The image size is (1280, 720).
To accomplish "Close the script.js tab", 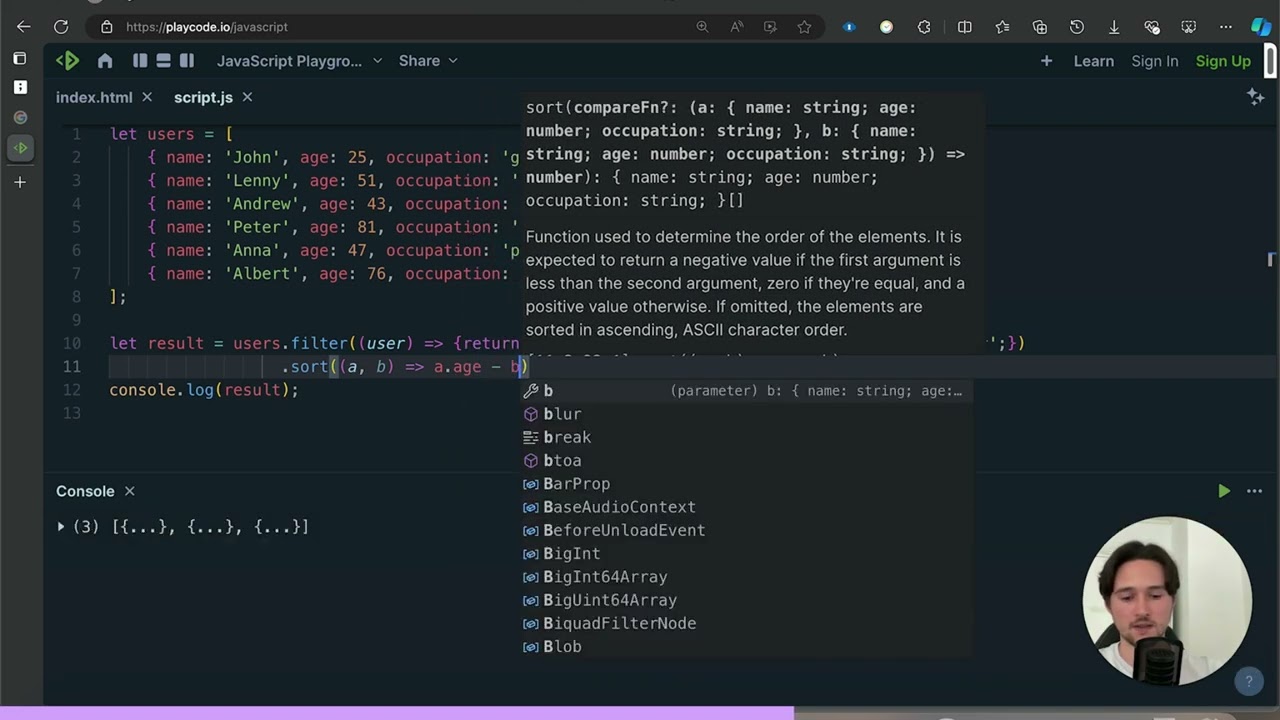I will 247,97.
